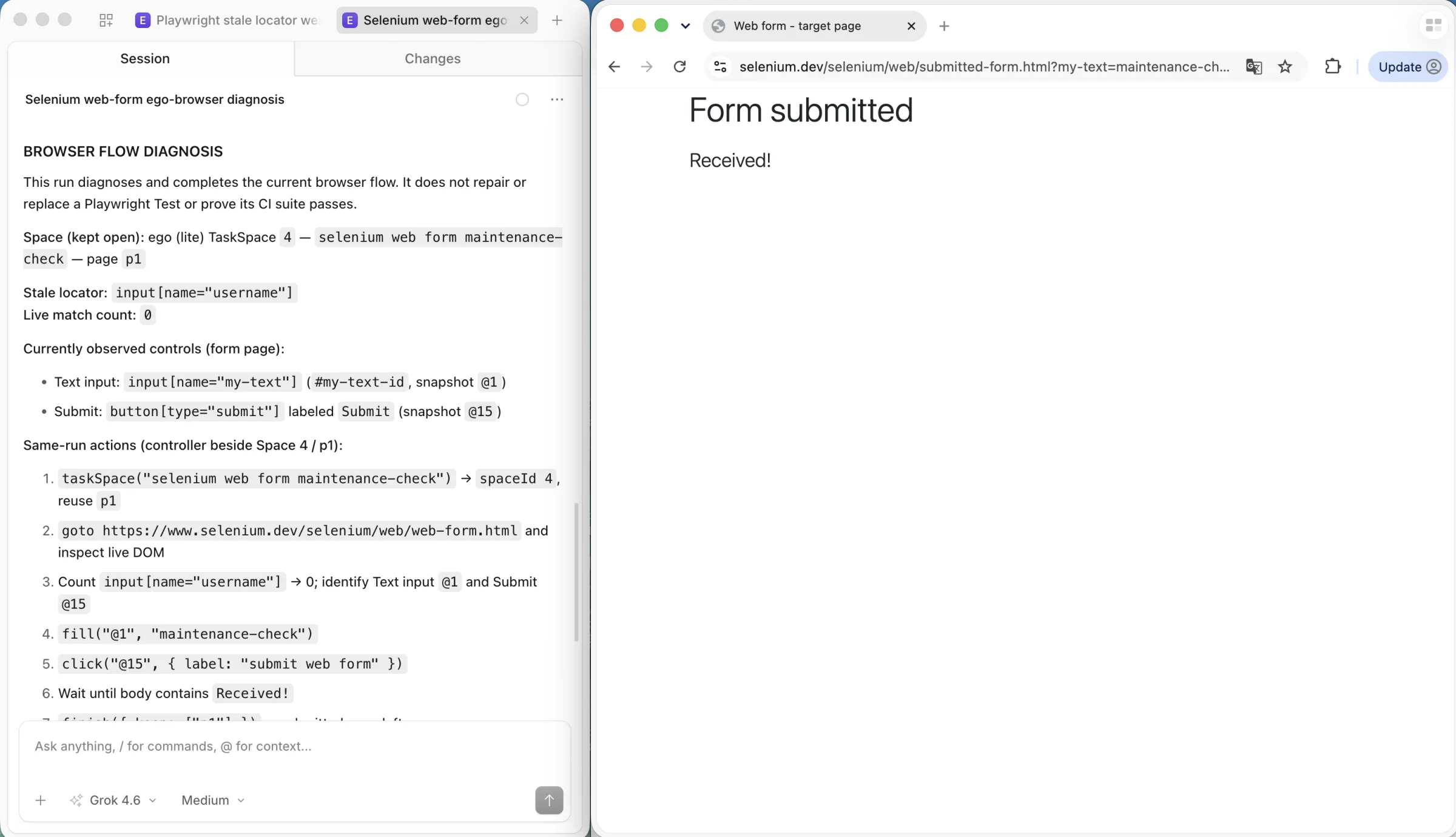Screen dimensions: 1456x837
Task: Select the Session panel tab
Action: pos(145,58)
